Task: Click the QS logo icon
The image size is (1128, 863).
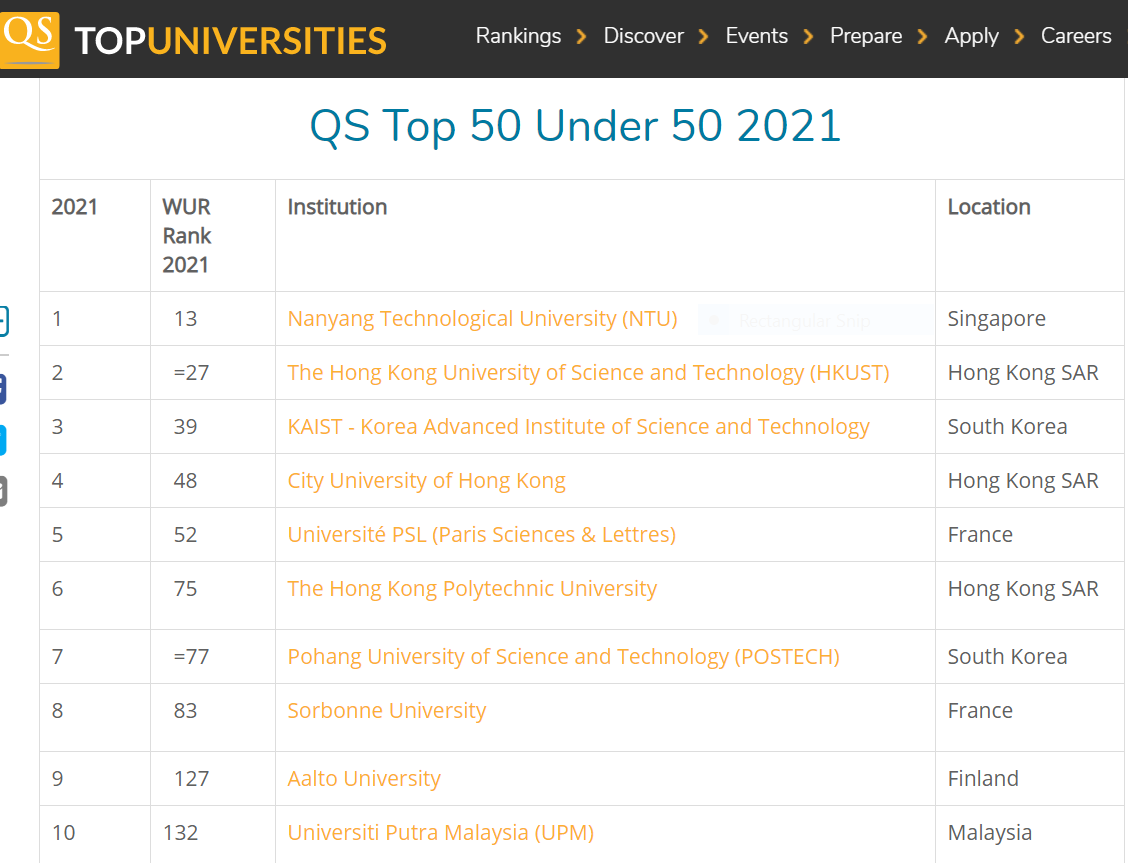Action: pos(29,40)
